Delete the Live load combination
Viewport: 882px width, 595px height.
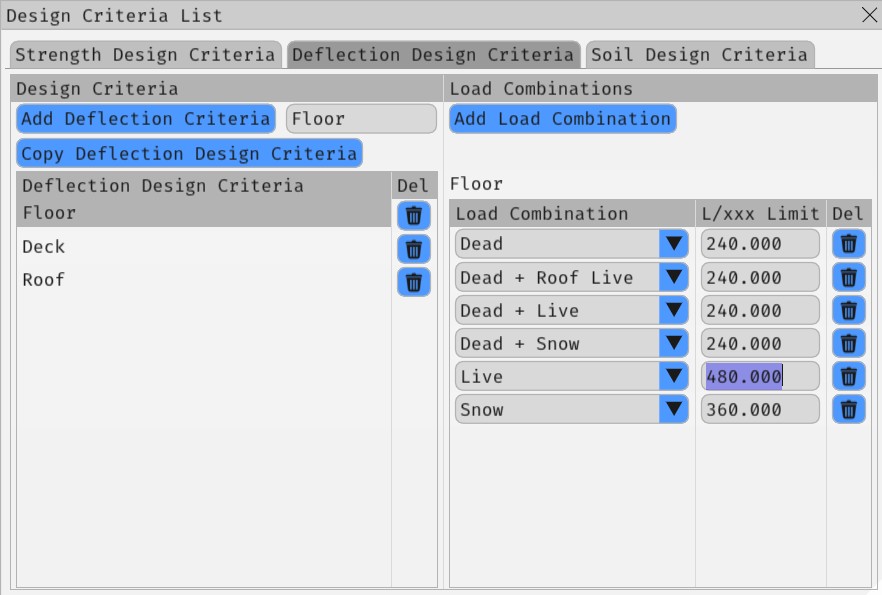851,375
